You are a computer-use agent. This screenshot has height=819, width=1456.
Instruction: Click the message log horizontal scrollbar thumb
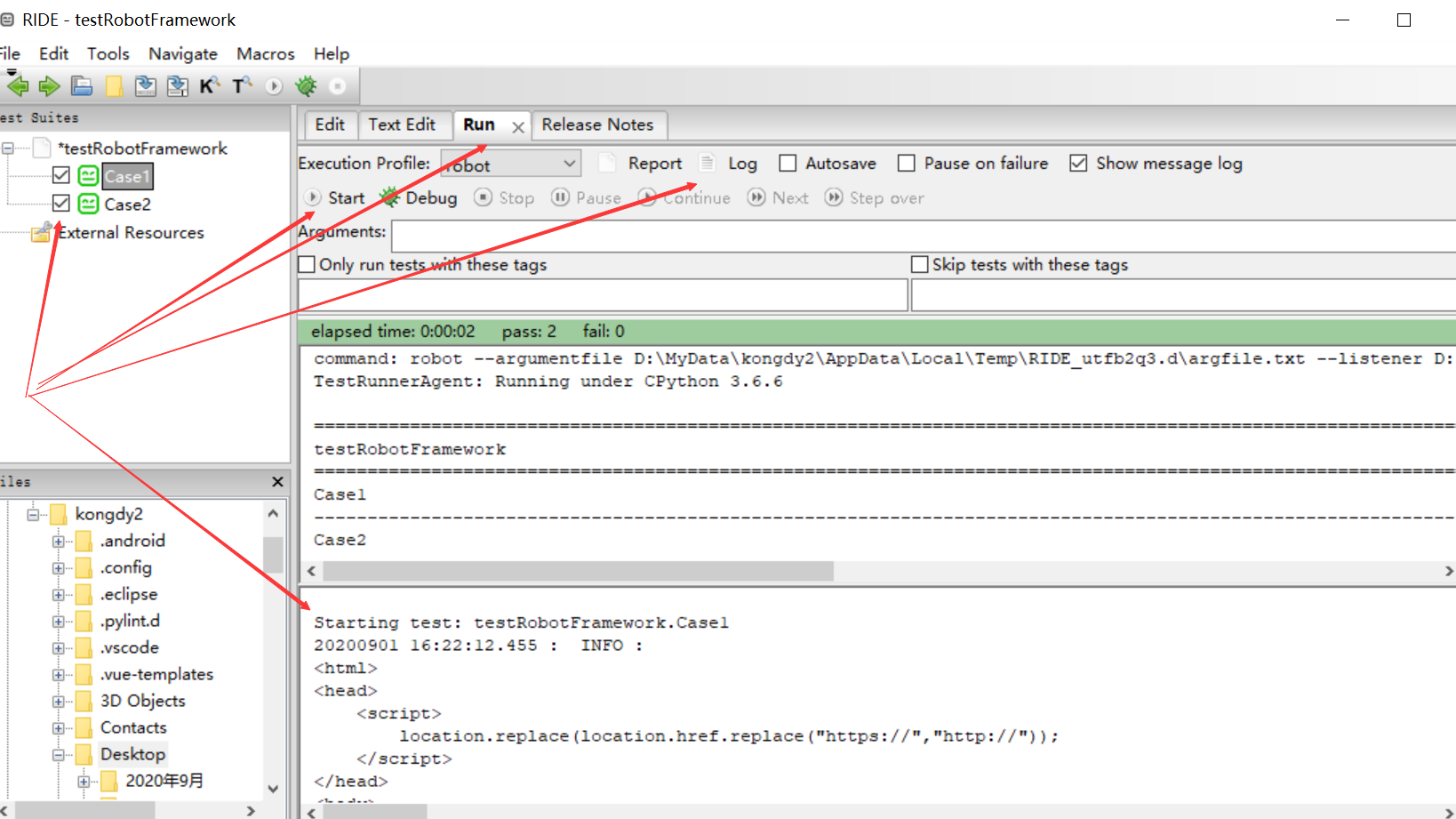point(373,811)
